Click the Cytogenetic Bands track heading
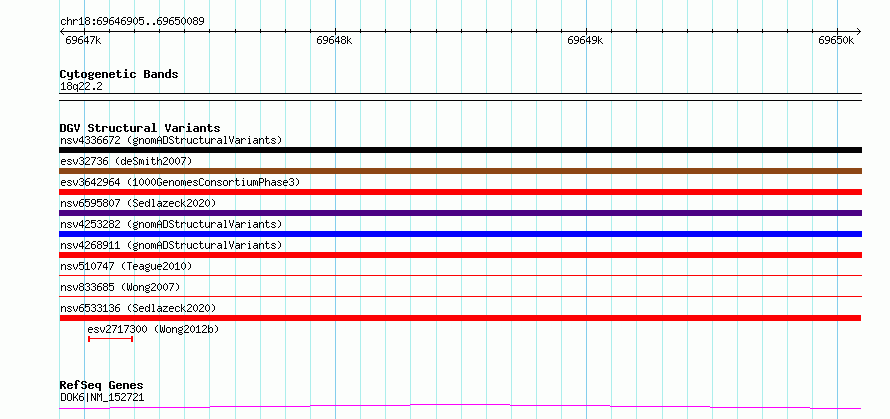 119,74
